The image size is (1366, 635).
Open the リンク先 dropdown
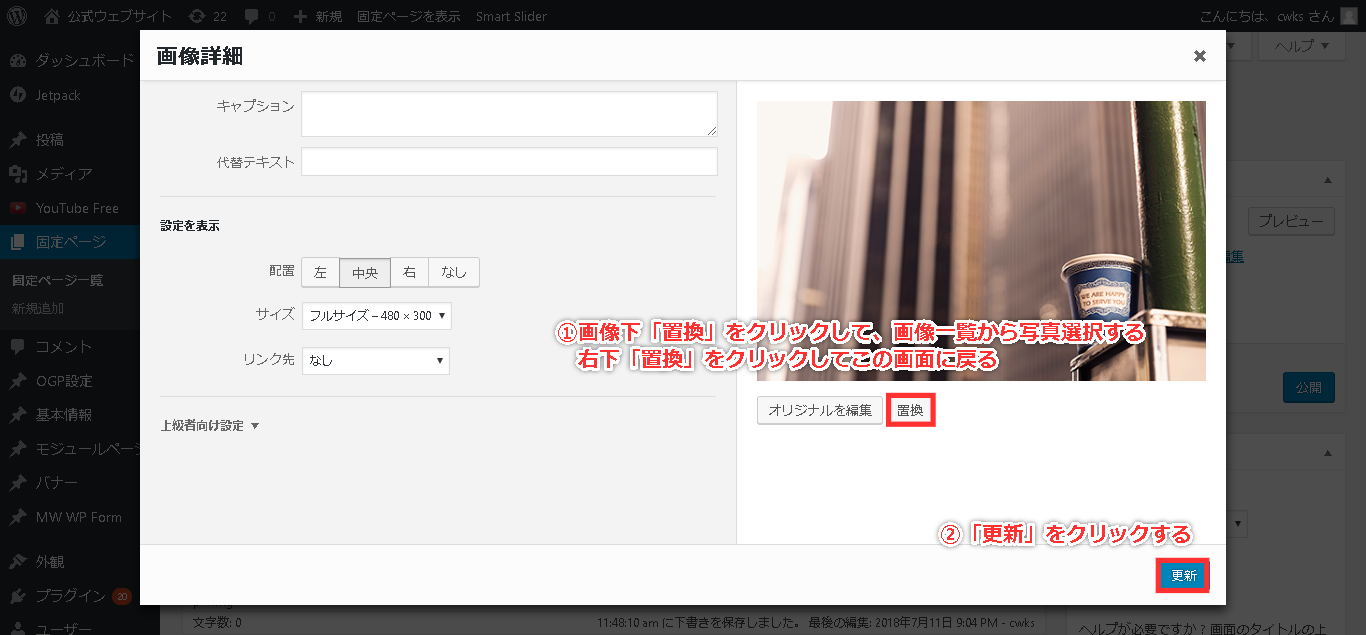coord(376,361)
